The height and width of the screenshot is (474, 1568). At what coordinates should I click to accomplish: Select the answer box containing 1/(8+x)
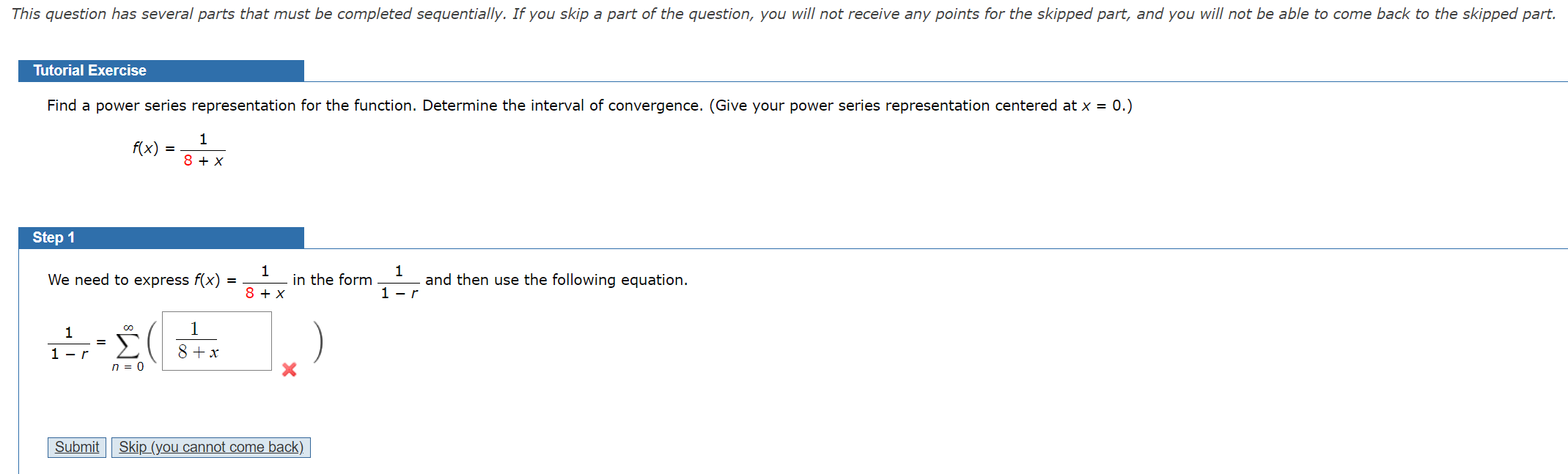click(216, 341)
